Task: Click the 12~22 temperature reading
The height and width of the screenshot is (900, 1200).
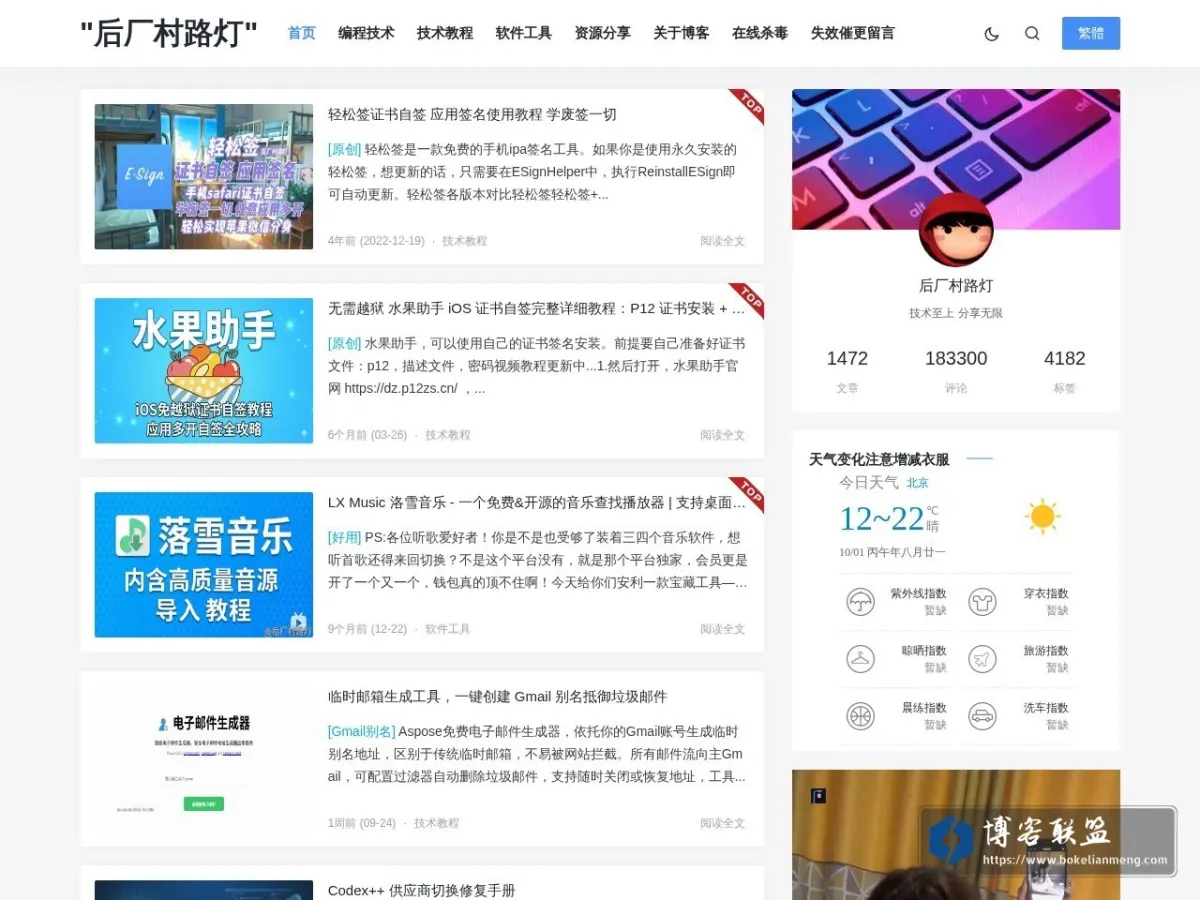Action: click(x=881, y=519)
